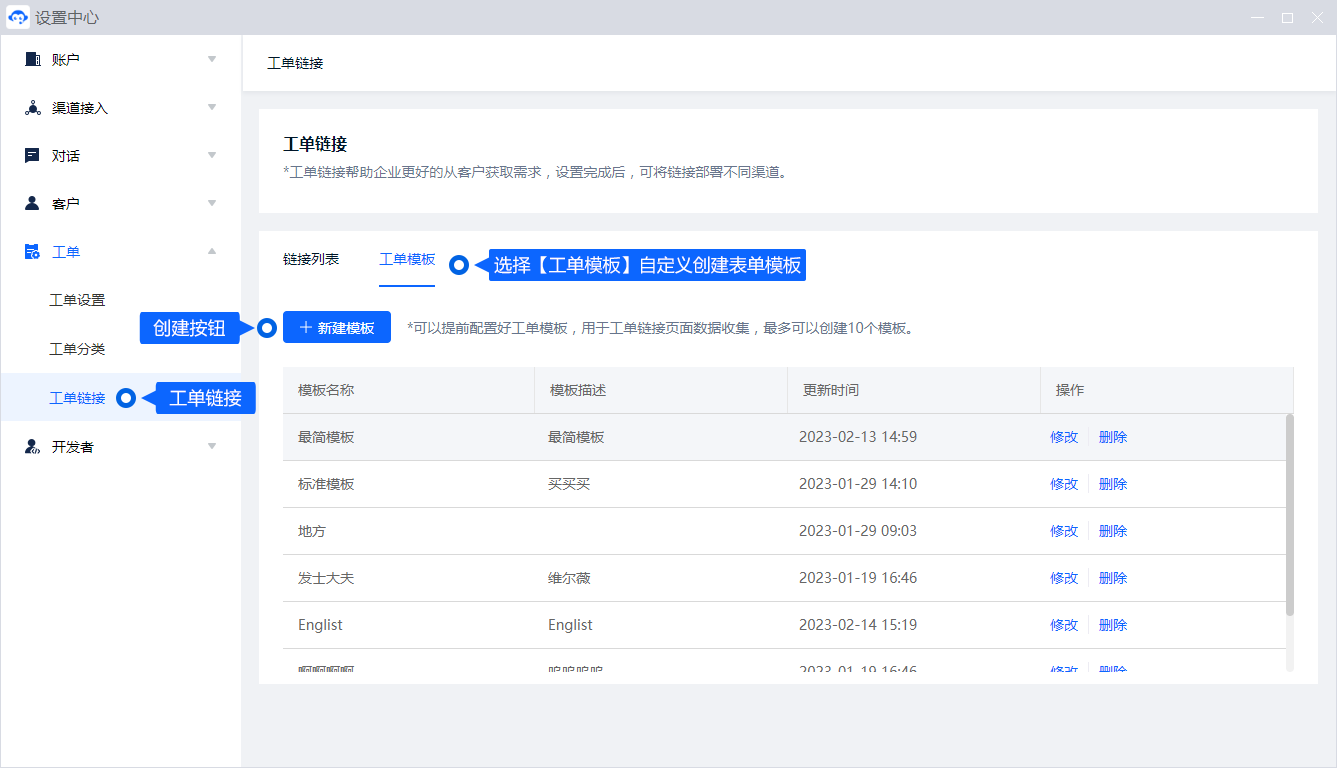The height and width of the screenshot is (768, 1337).
Task: Click the 渠道接入 channel icon
Action: 32,108
